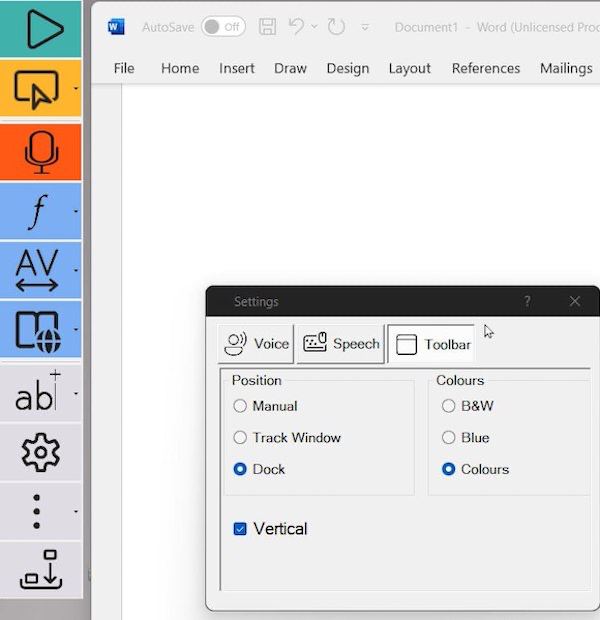600x620 pixels.
Task: Switch to the Speech settings tab
Action: point(341,344)
